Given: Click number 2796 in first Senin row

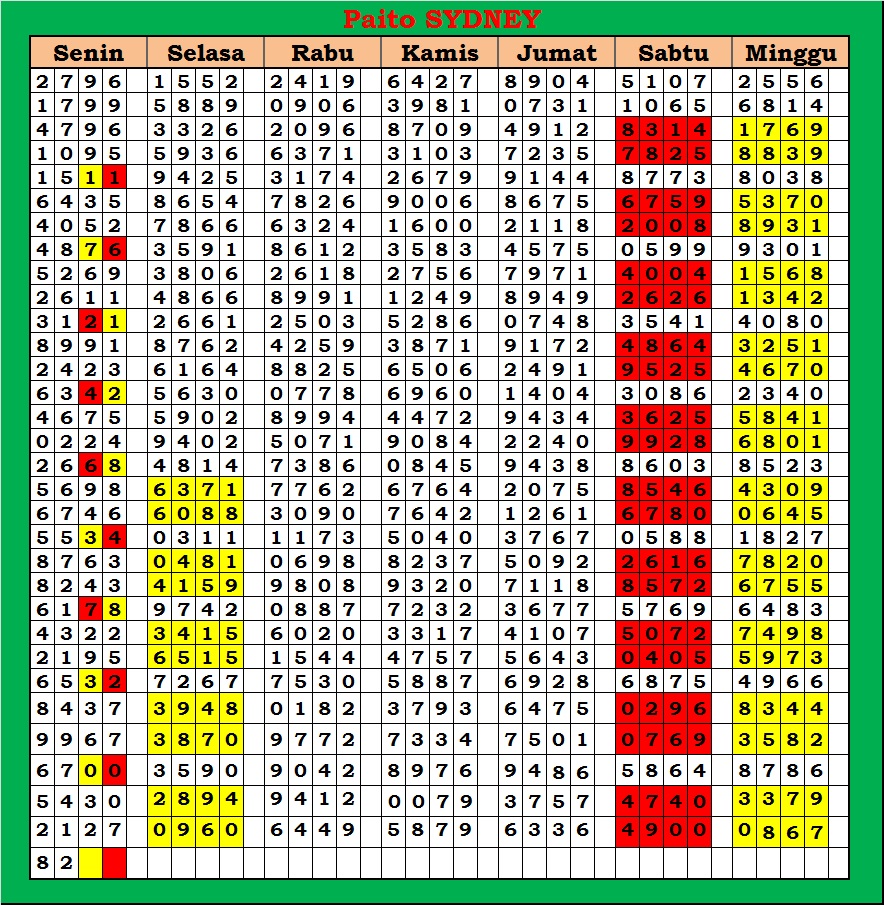Looking at the screenshot, I should [78, 82].
